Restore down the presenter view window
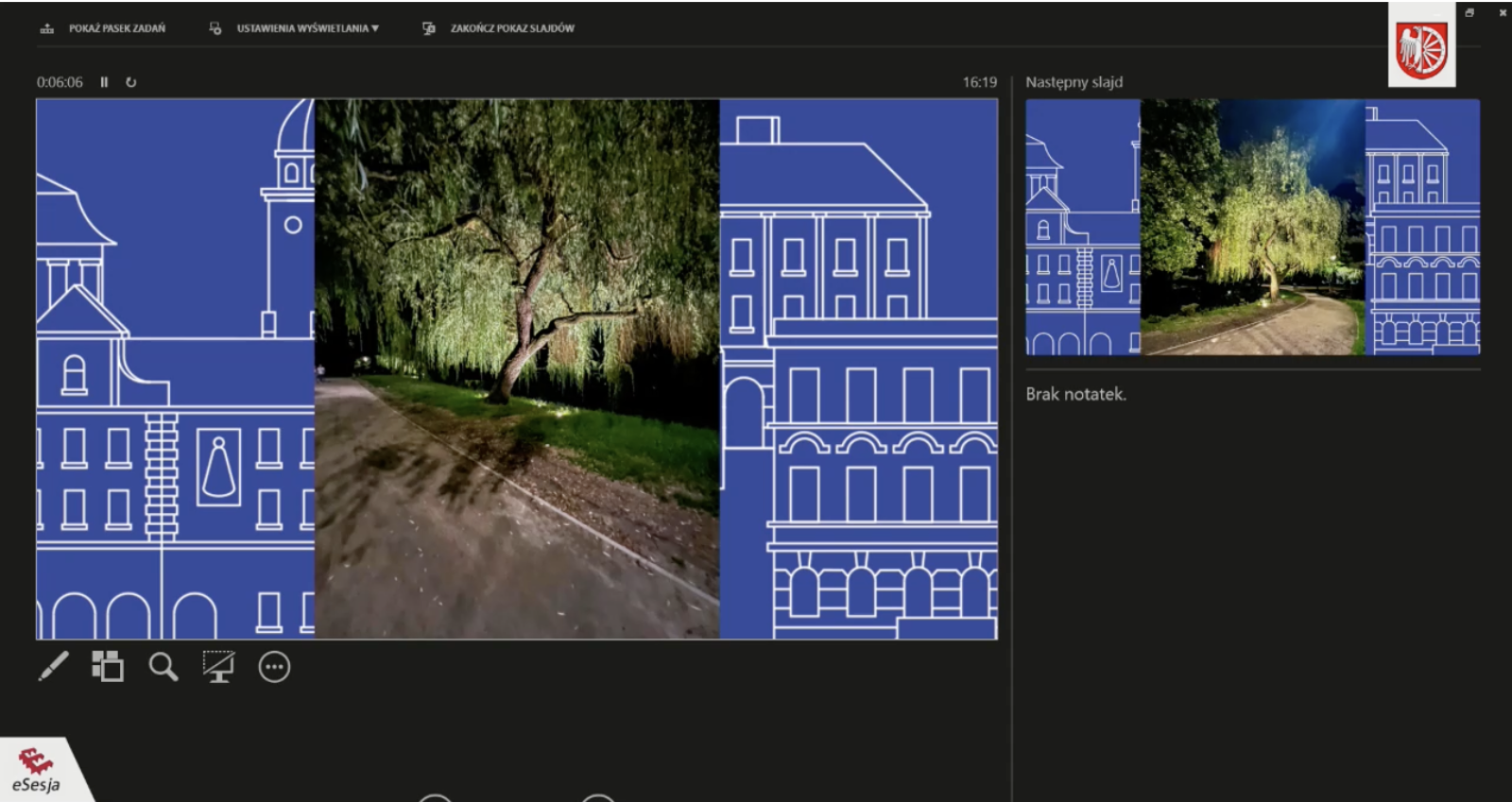 (1469, 12)
